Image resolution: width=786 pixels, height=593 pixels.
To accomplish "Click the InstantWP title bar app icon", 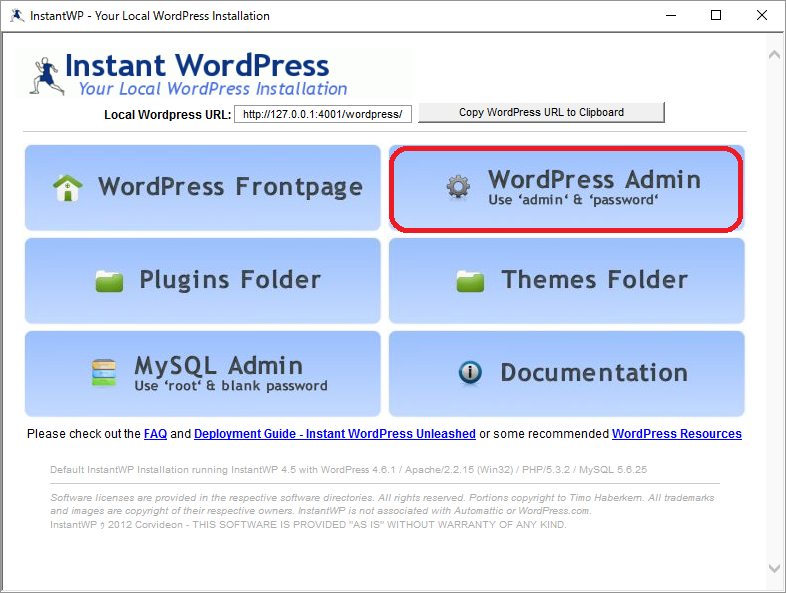I will [17, 16].
